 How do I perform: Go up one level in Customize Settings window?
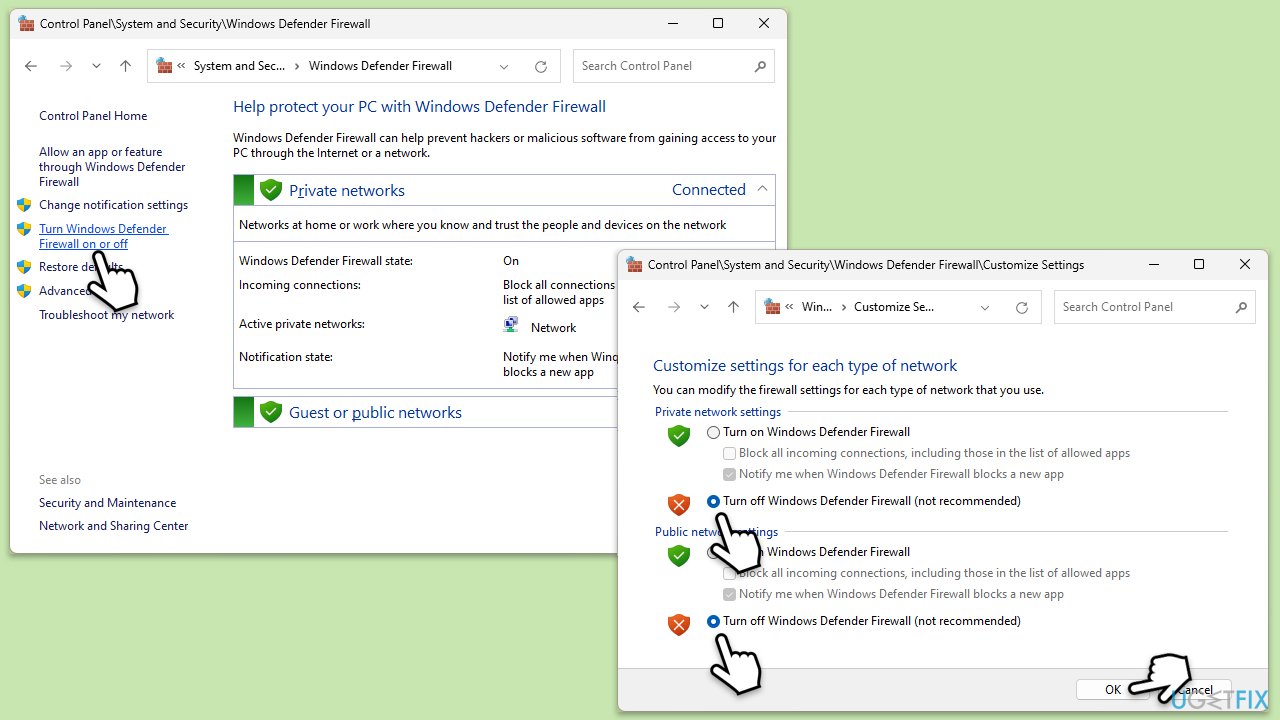click(733, 307)
